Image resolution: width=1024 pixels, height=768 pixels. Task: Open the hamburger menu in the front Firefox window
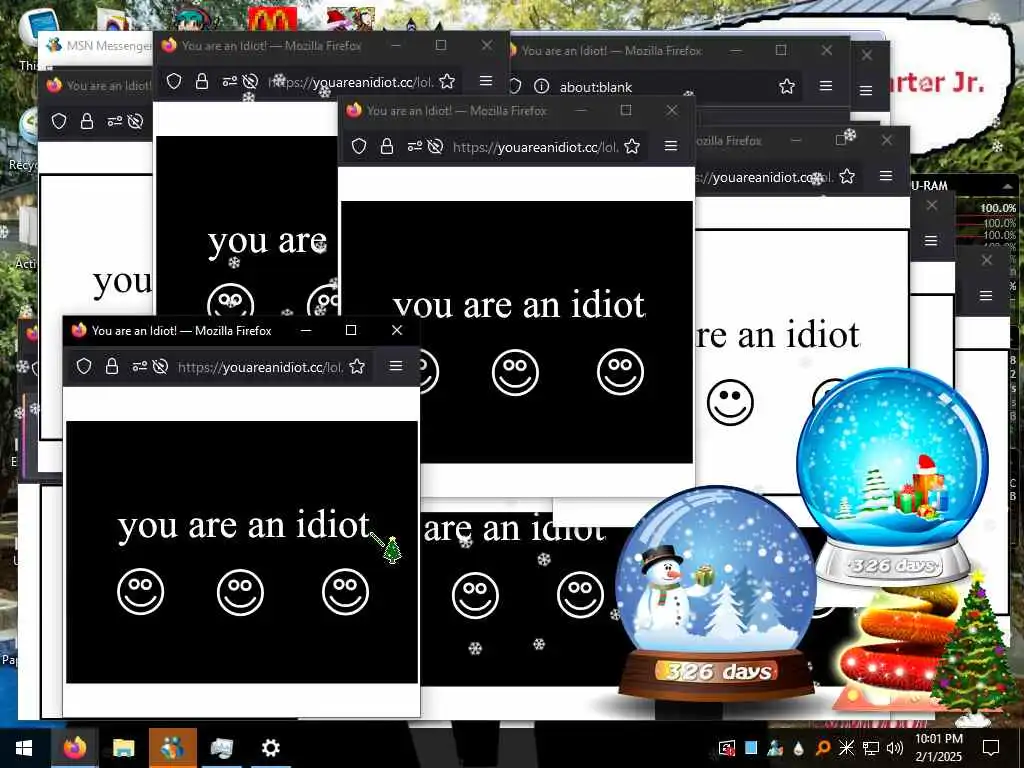pos(396,366)
